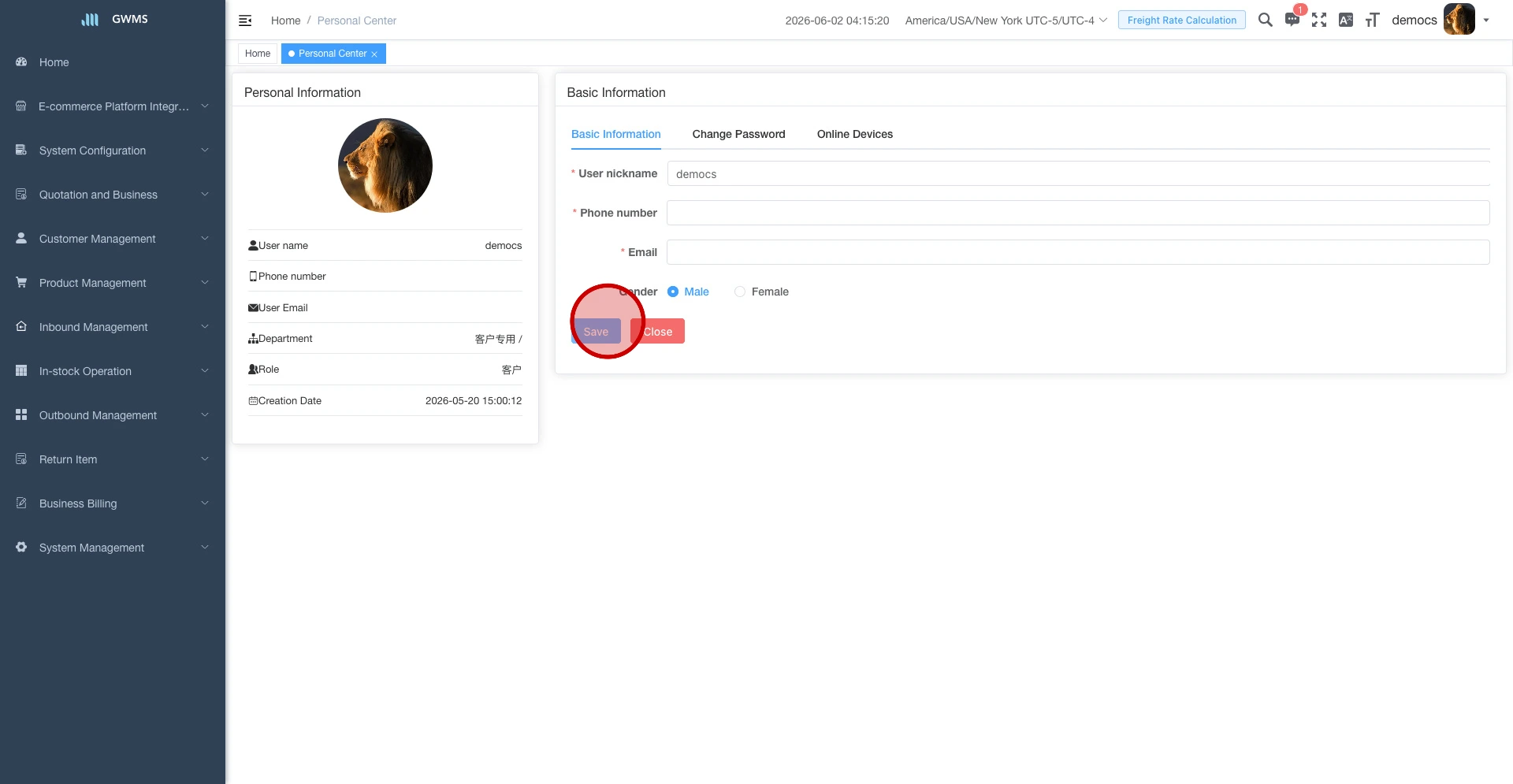
Task: Open the user account dropdown arrow
Action: pos(1486,20)
